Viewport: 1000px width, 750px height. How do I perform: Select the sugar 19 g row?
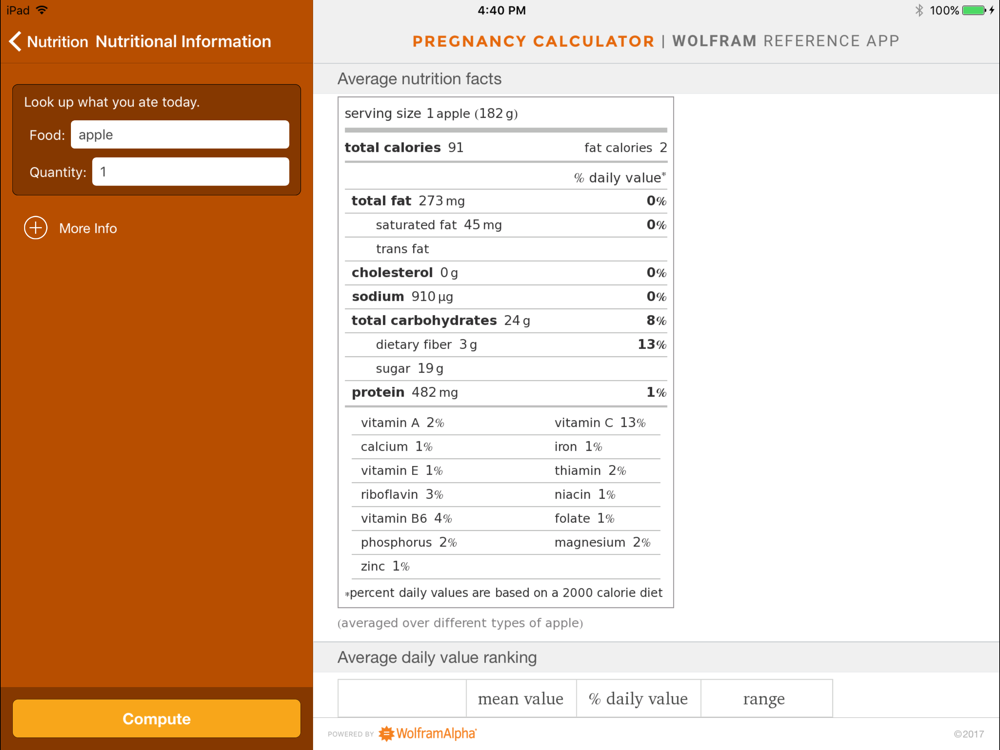click(x=506, y=368)
